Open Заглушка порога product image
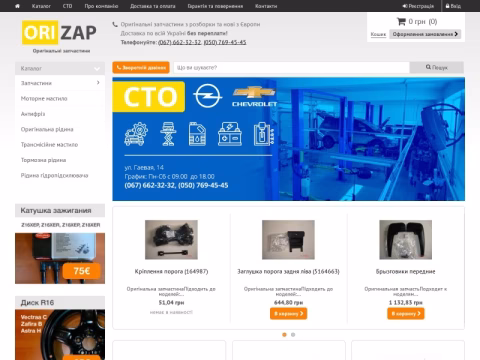Viewport: 480px width, 360px height. click(x=288, y=240)
